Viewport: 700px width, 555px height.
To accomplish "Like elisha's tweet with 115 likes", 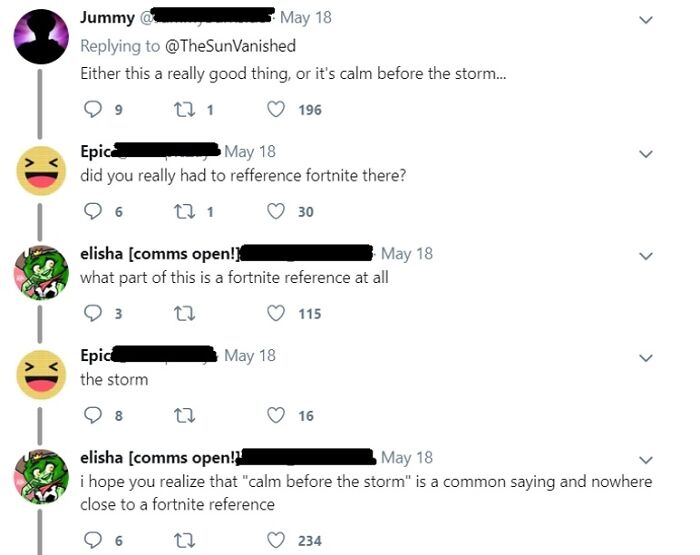I will (276, 313).
